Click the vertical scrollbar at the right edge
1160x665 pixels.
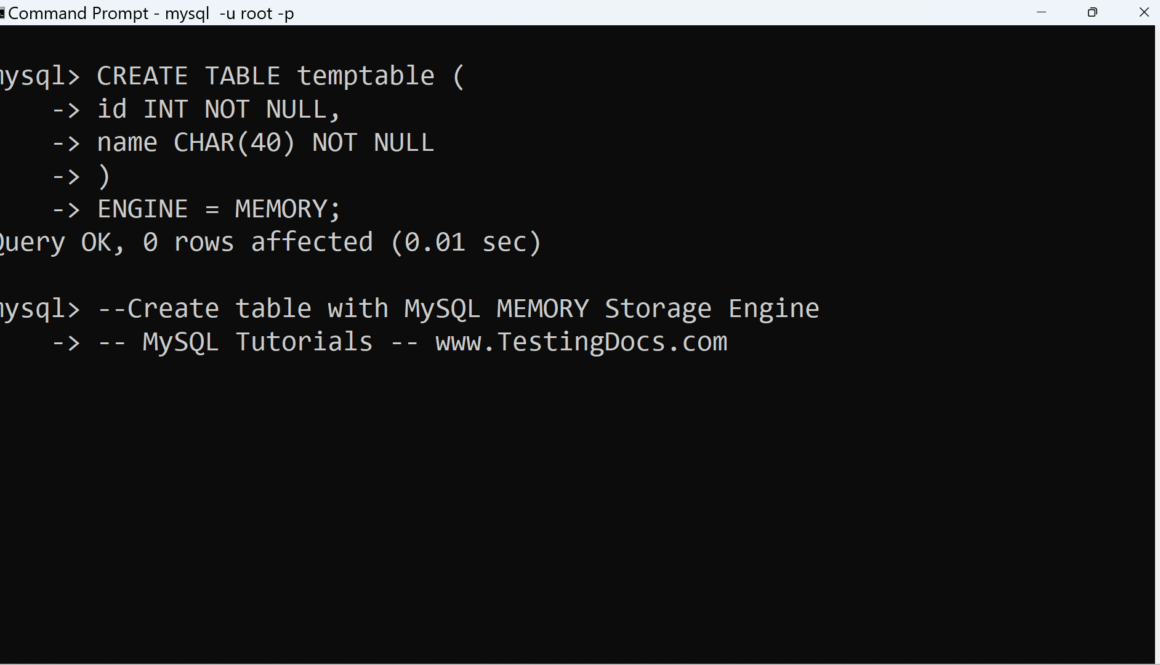1155,340
